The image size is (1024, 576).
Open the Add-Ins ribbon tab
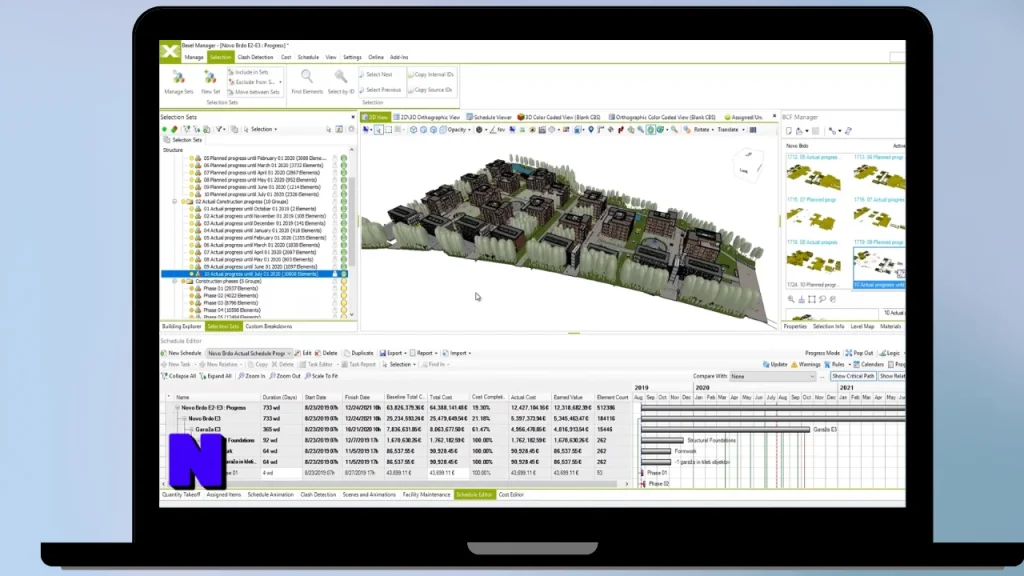click(x=399, y=57)
